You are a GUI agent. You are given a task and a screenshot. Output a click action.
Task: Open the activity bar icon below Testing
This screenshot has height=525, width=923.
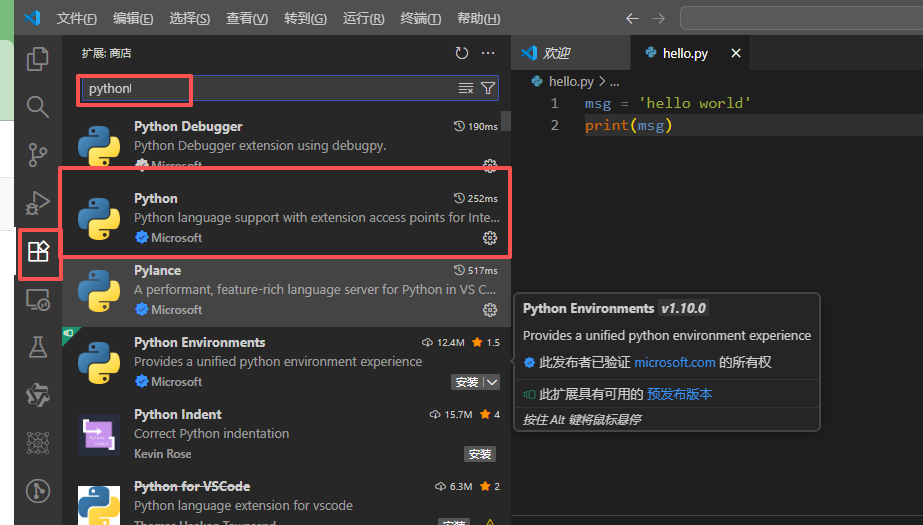(x=38, y=396)
